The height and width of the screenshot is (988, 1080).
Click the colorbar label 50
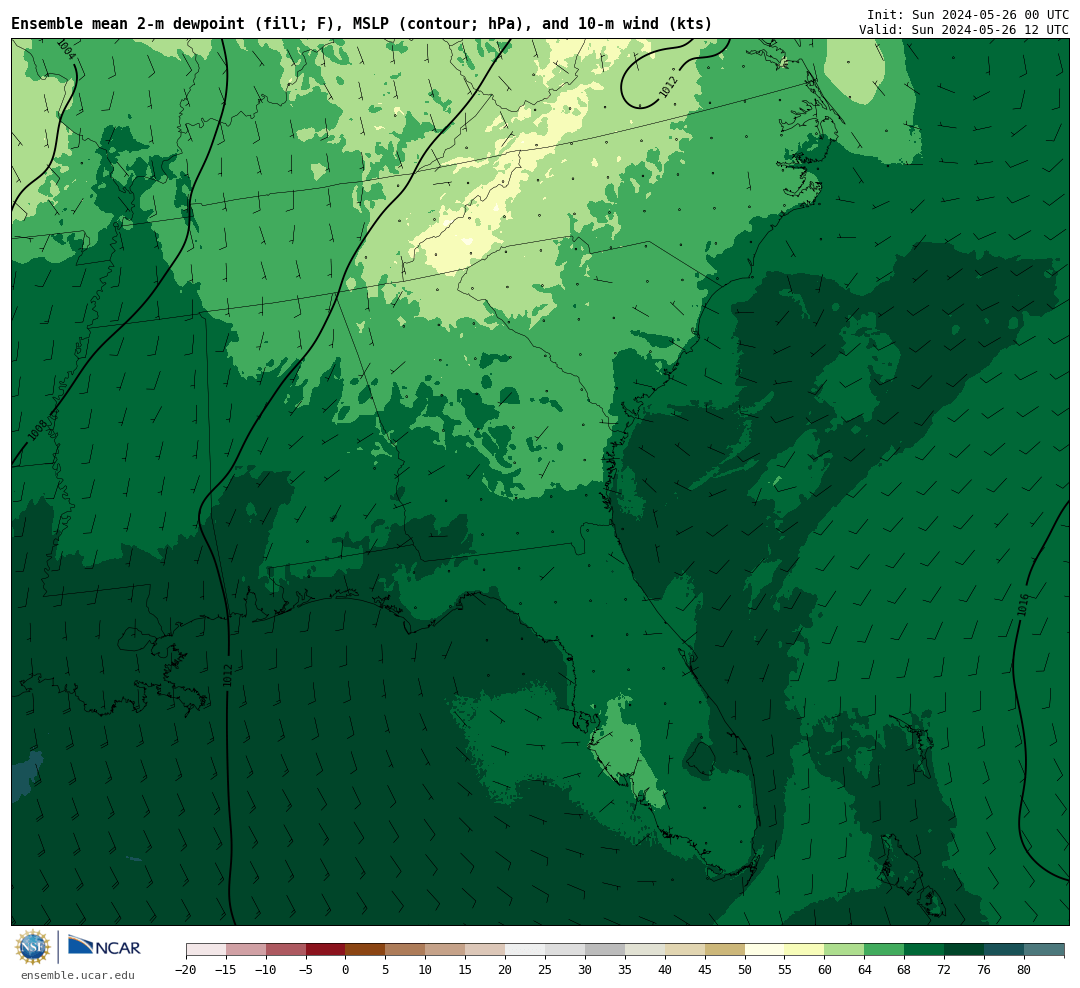[745, 970]
